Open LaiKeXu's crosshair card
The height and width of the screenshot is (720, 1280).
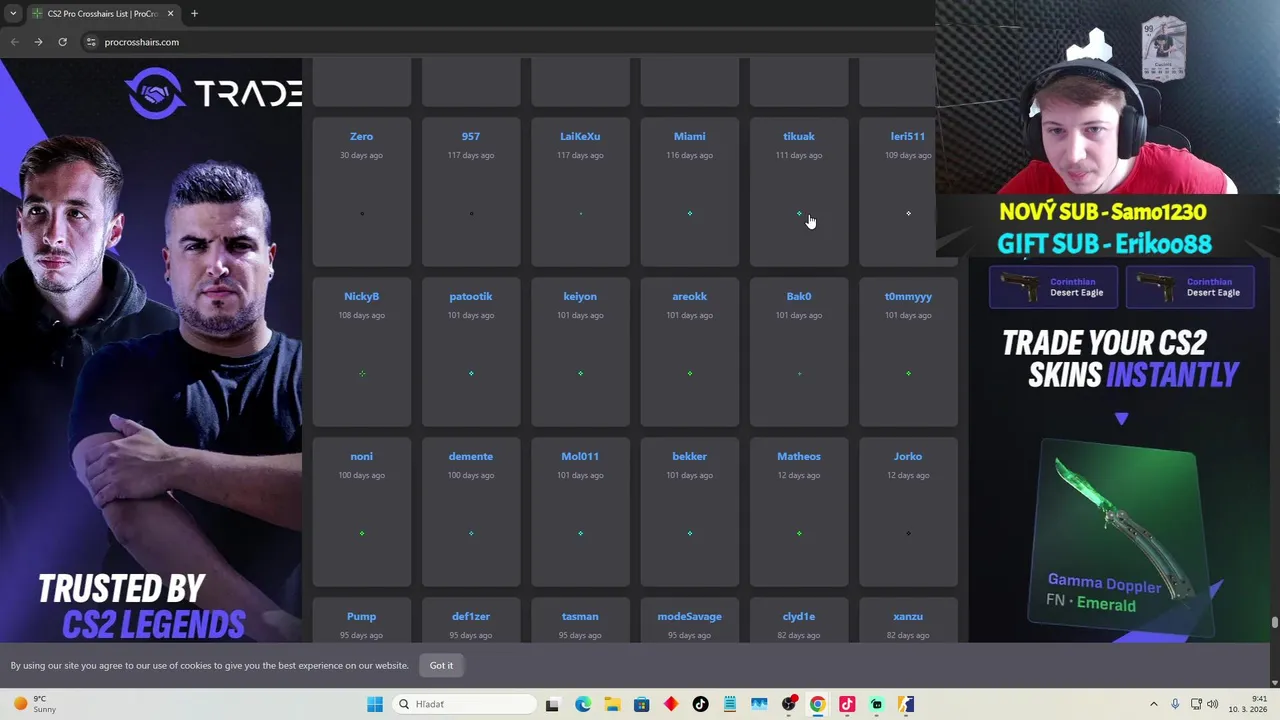click(x=580, y=193)
